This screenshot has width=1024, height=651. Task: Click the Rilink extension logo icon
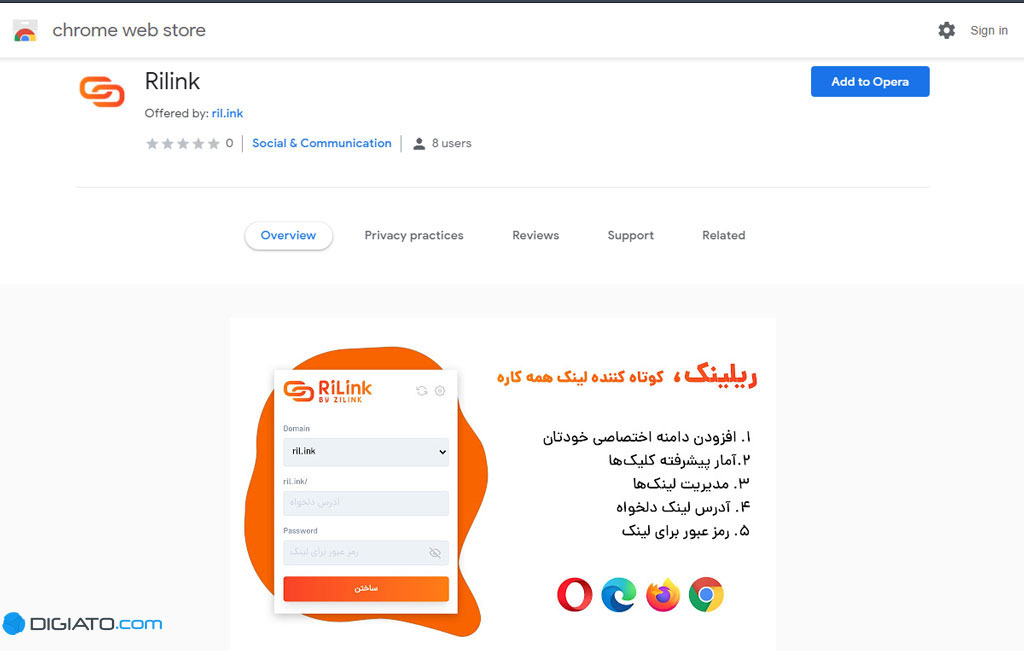point(102,91)
